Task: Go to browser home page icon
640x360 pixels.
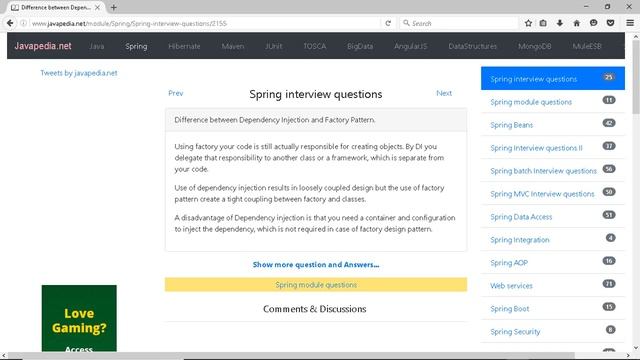Action: pos(576,23)
